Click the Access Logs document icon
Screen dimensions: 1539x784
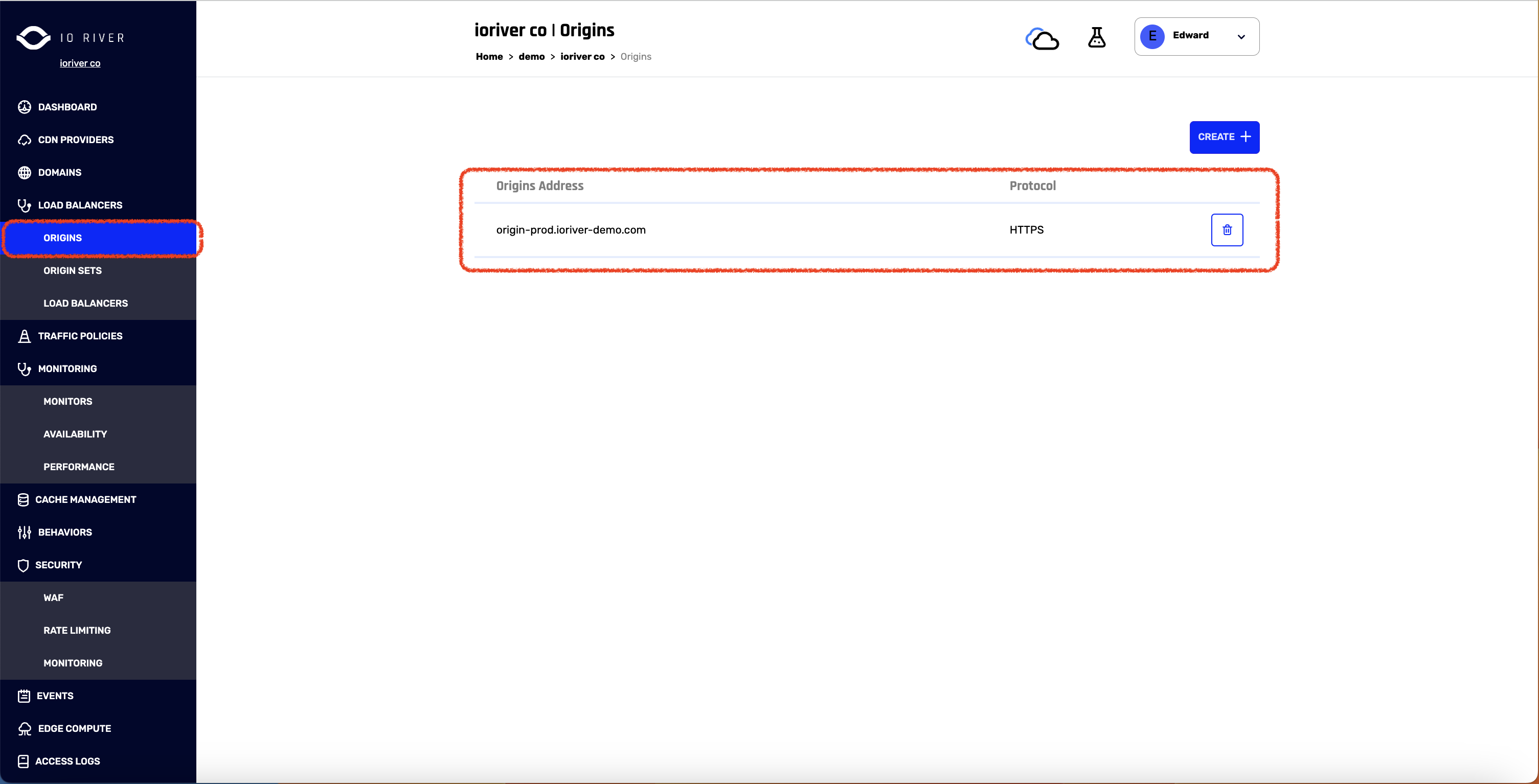(x=24, y=762)
